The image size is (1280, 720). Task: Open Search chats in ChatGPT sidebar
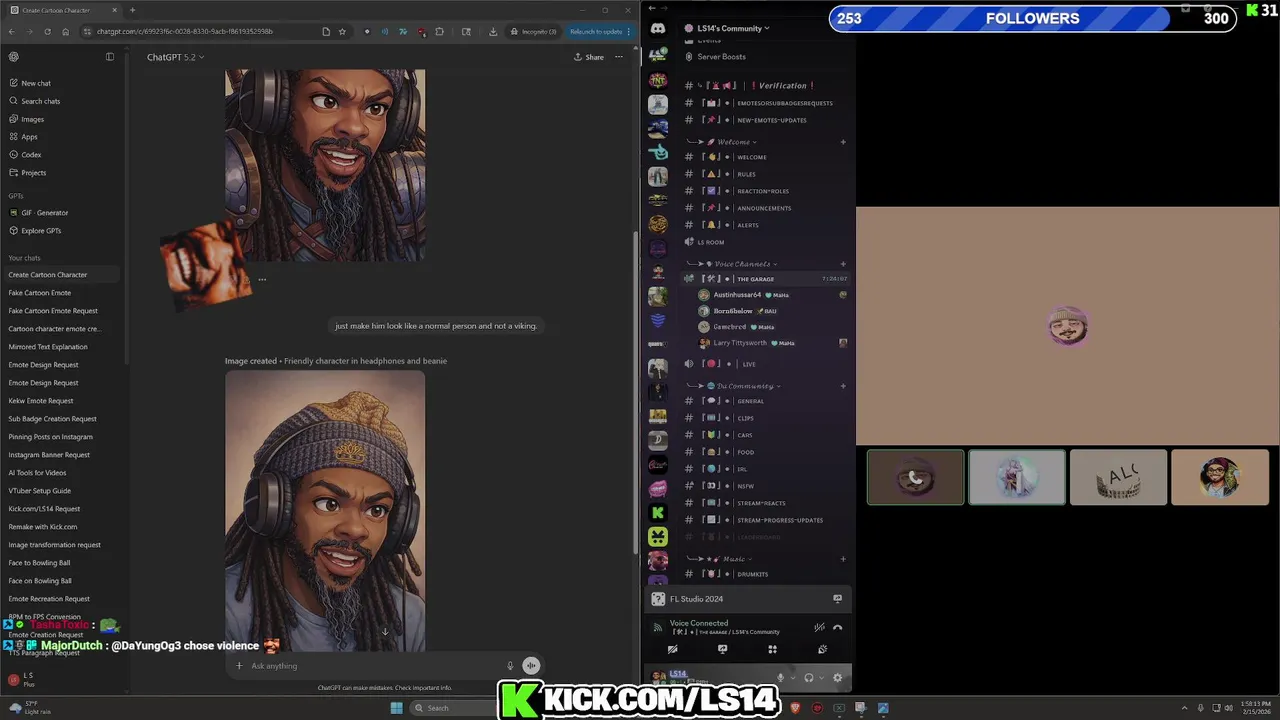click(62, 101)
